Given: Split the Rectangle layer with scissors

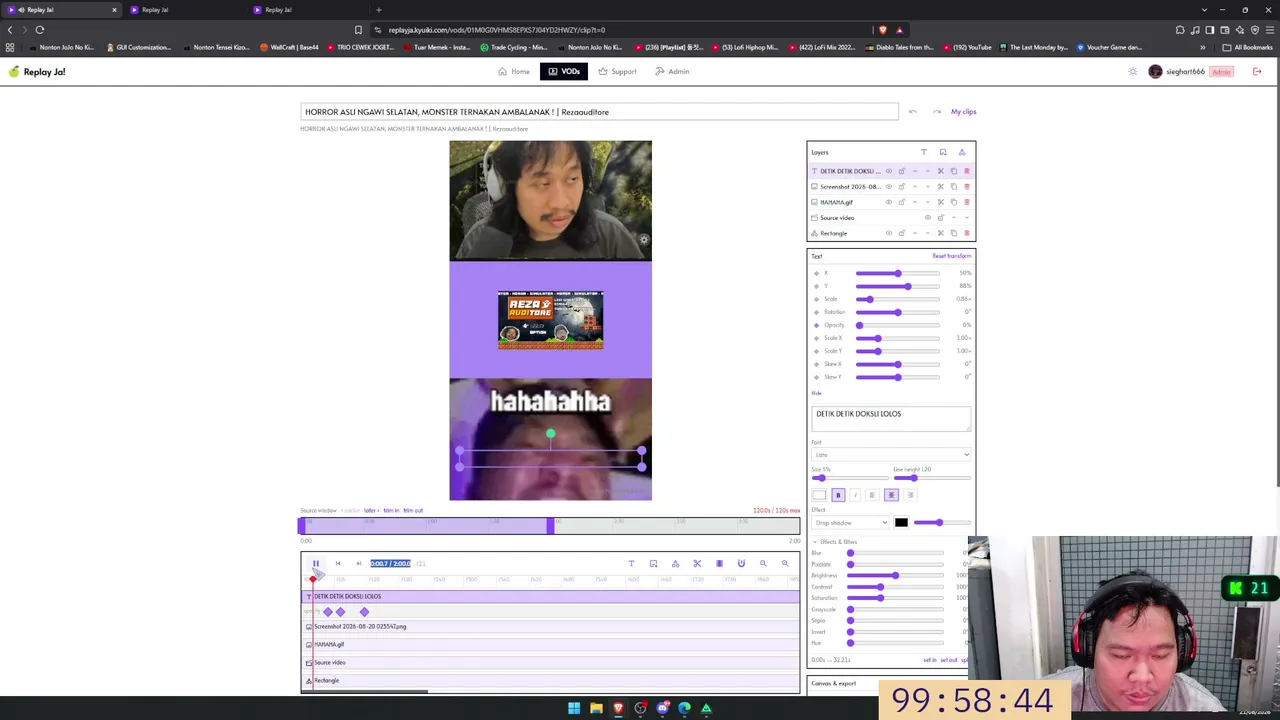Looking at the screenshot, I should (x=940, y=233).
